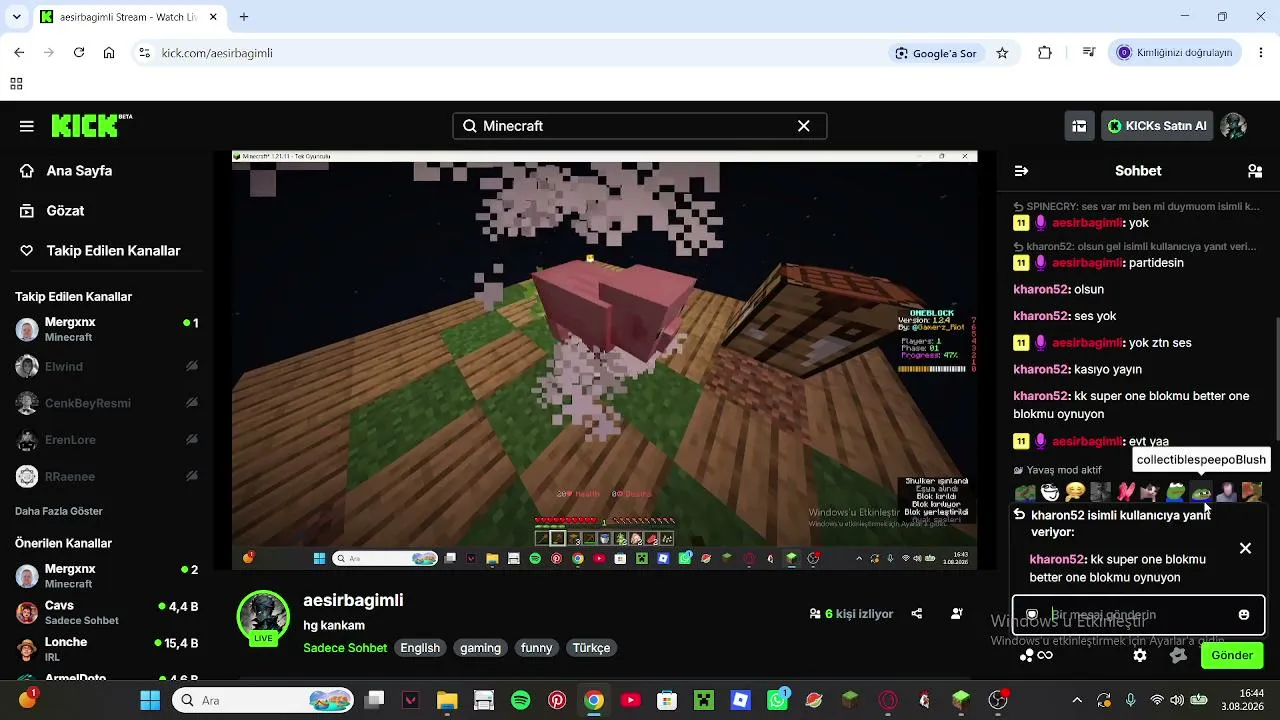Open recommended channel Lonche
1280x720 pixels.
tap(106, 649)
